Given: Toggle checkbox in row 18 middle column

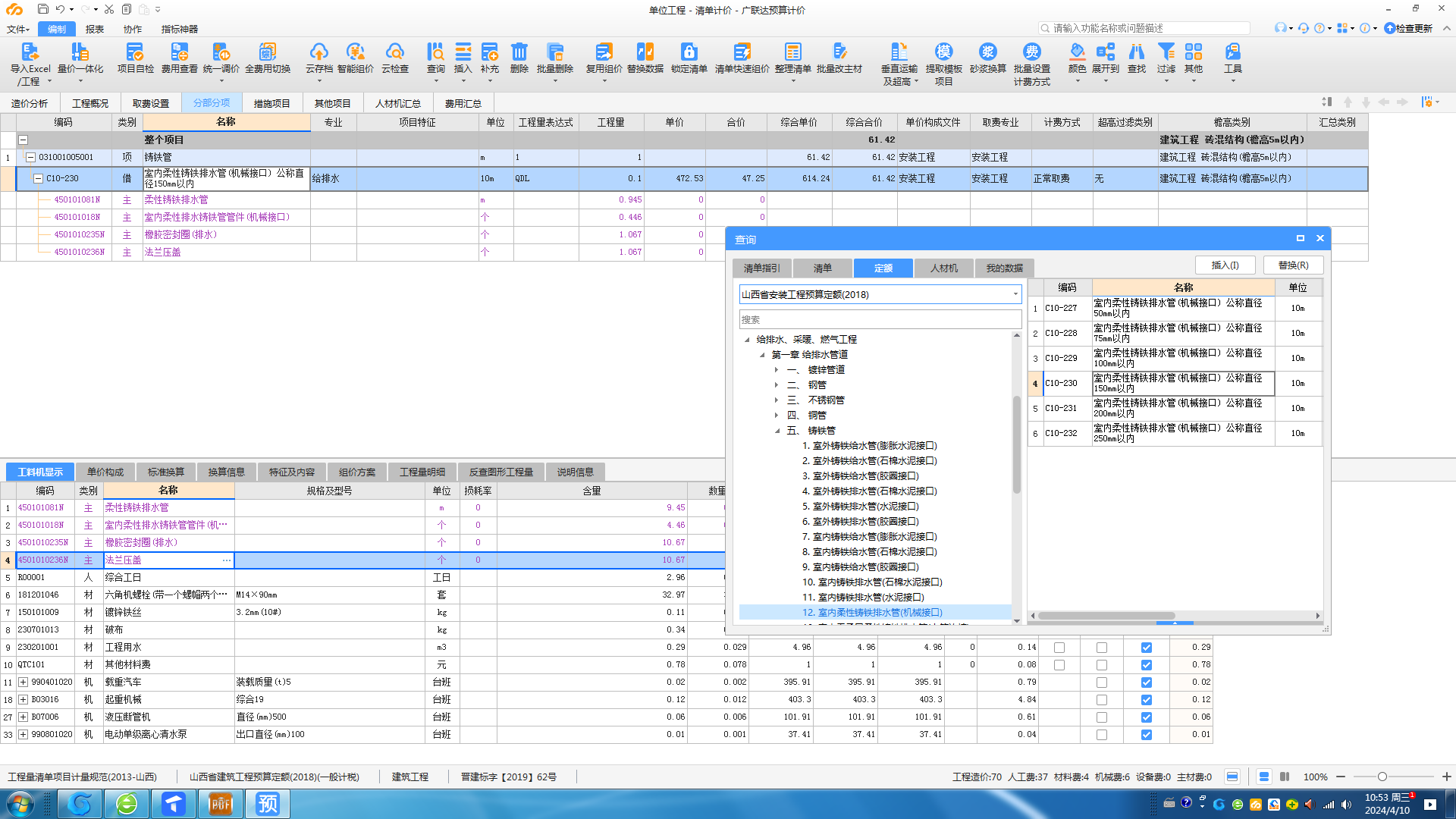Looking at the screenshot, I should (x=1101, y=699).
